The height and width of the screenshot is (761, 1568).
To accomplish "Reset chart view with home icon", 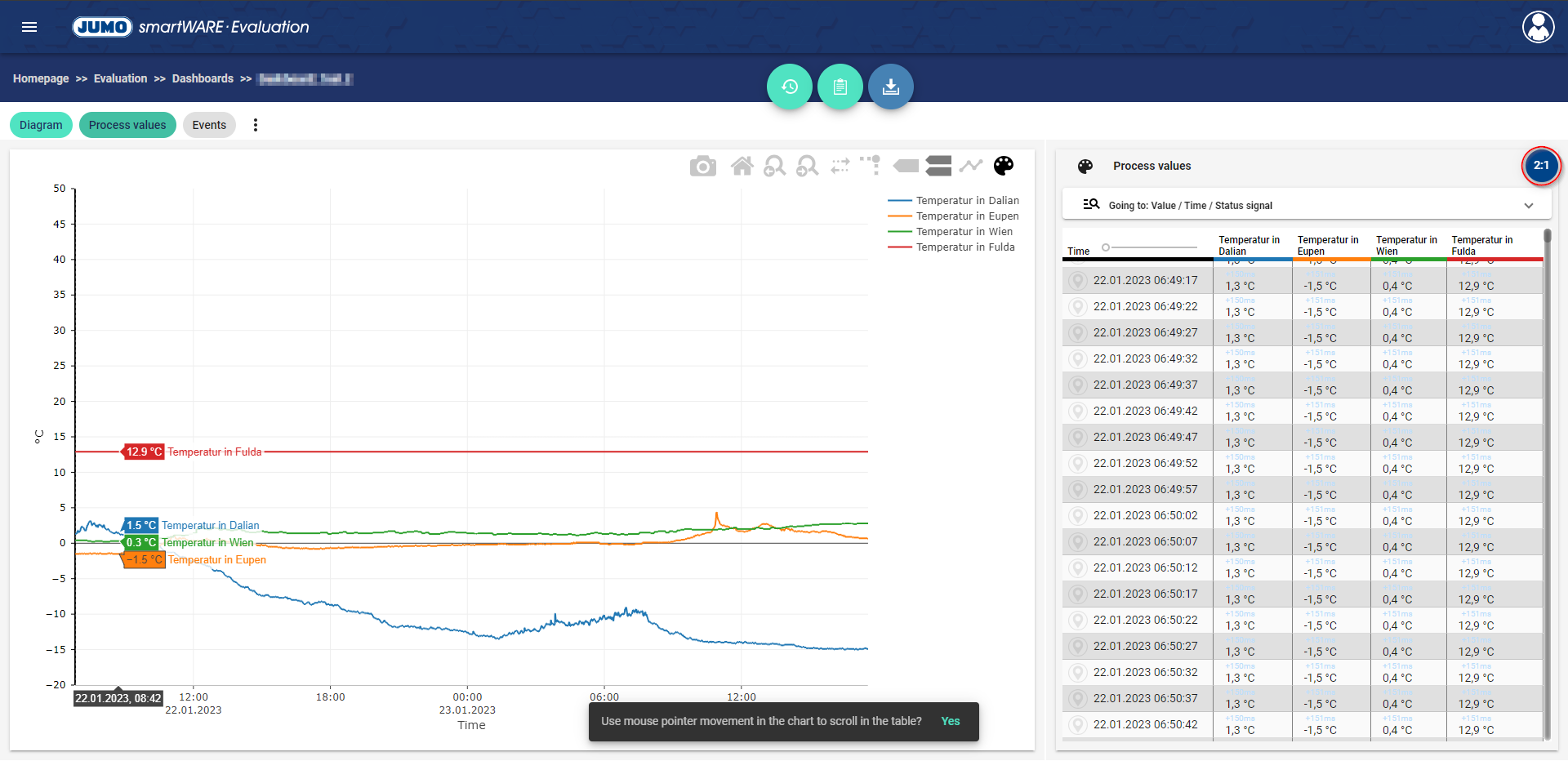I will [742, 167].
